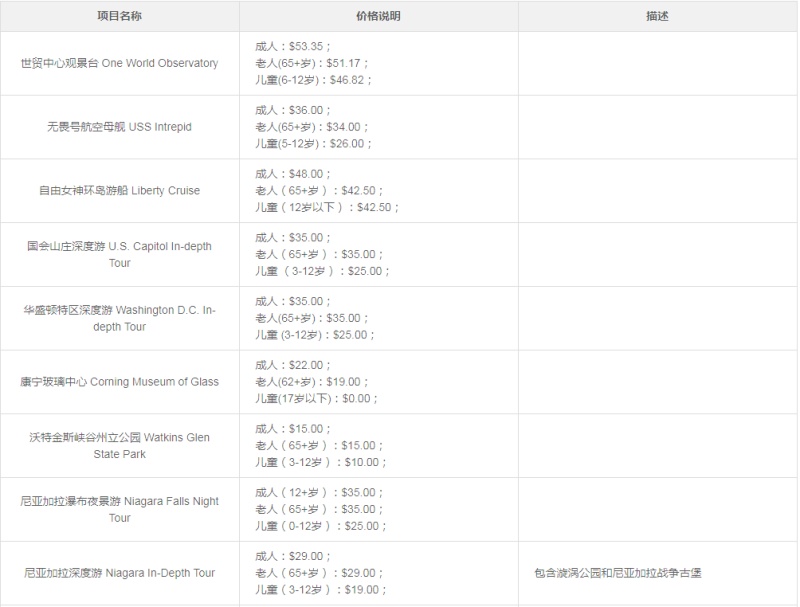Click Liberty Cruise senior price $42.50
The width and height of the screenshot is (800, 607).
coord(359,191)
